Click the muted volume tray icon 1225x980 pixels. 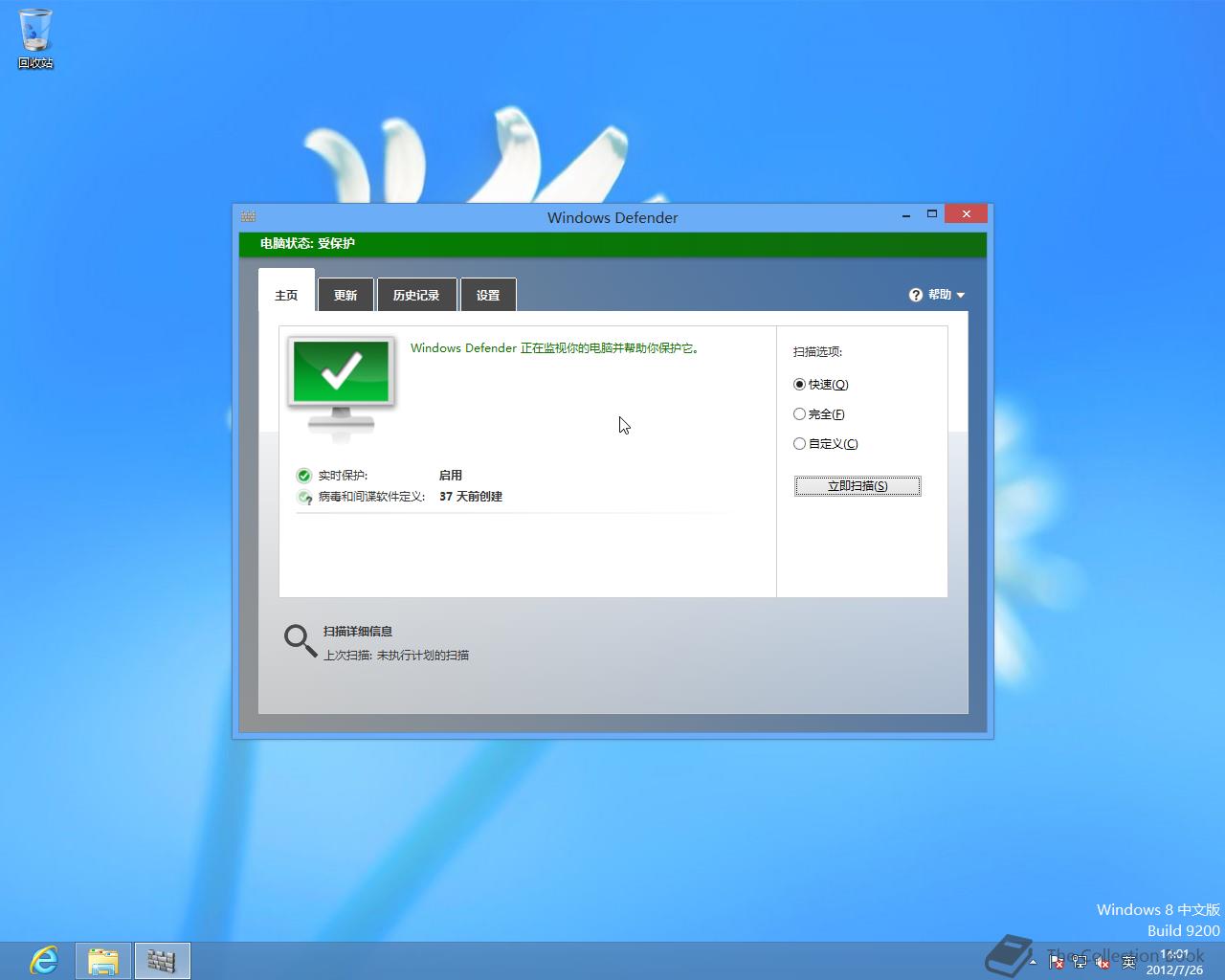click(1102, 960)
